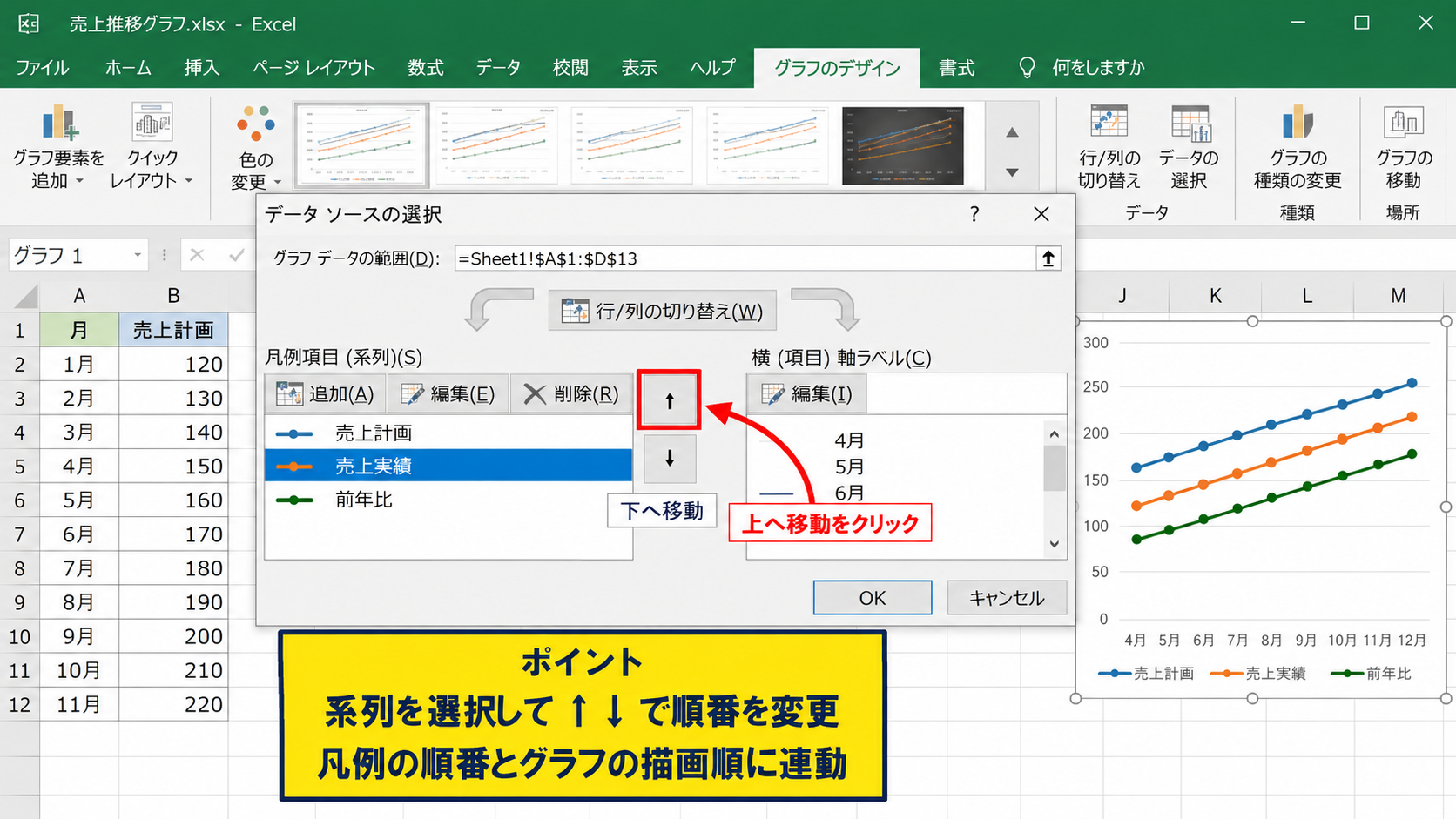Click 追加(A) to add a series
1456x819 pixels.
click(x=326, y=394)
